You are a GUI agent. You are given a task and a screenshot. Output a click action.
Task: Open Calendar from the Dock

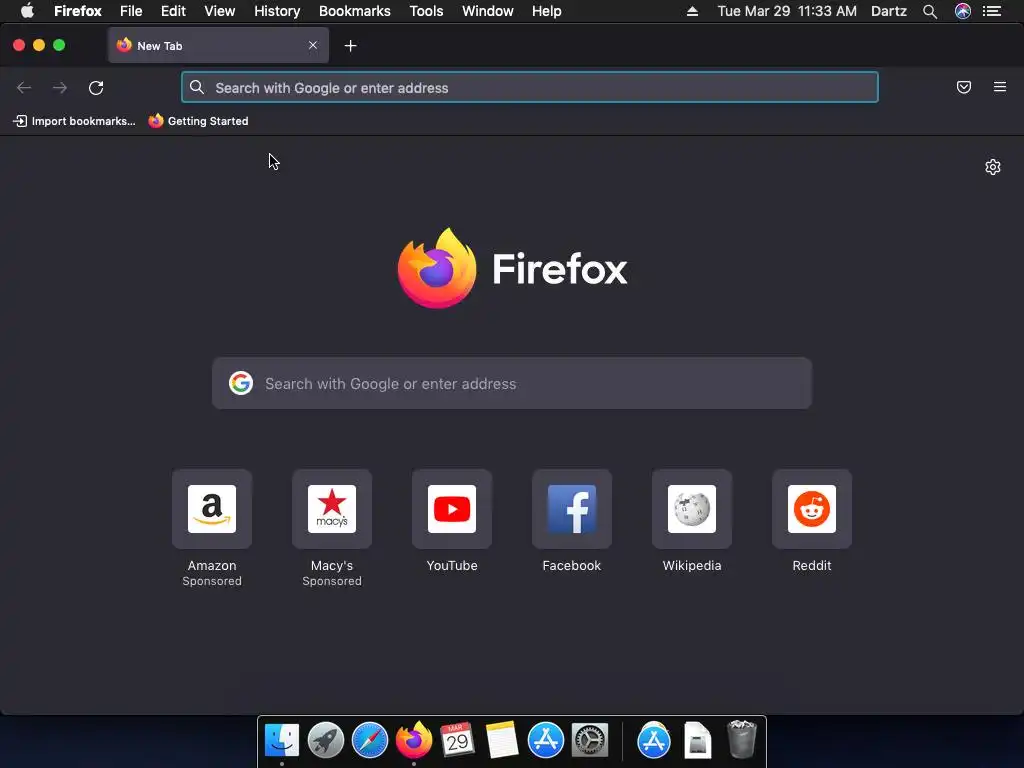pyautogui.click(x=457, y=739)
